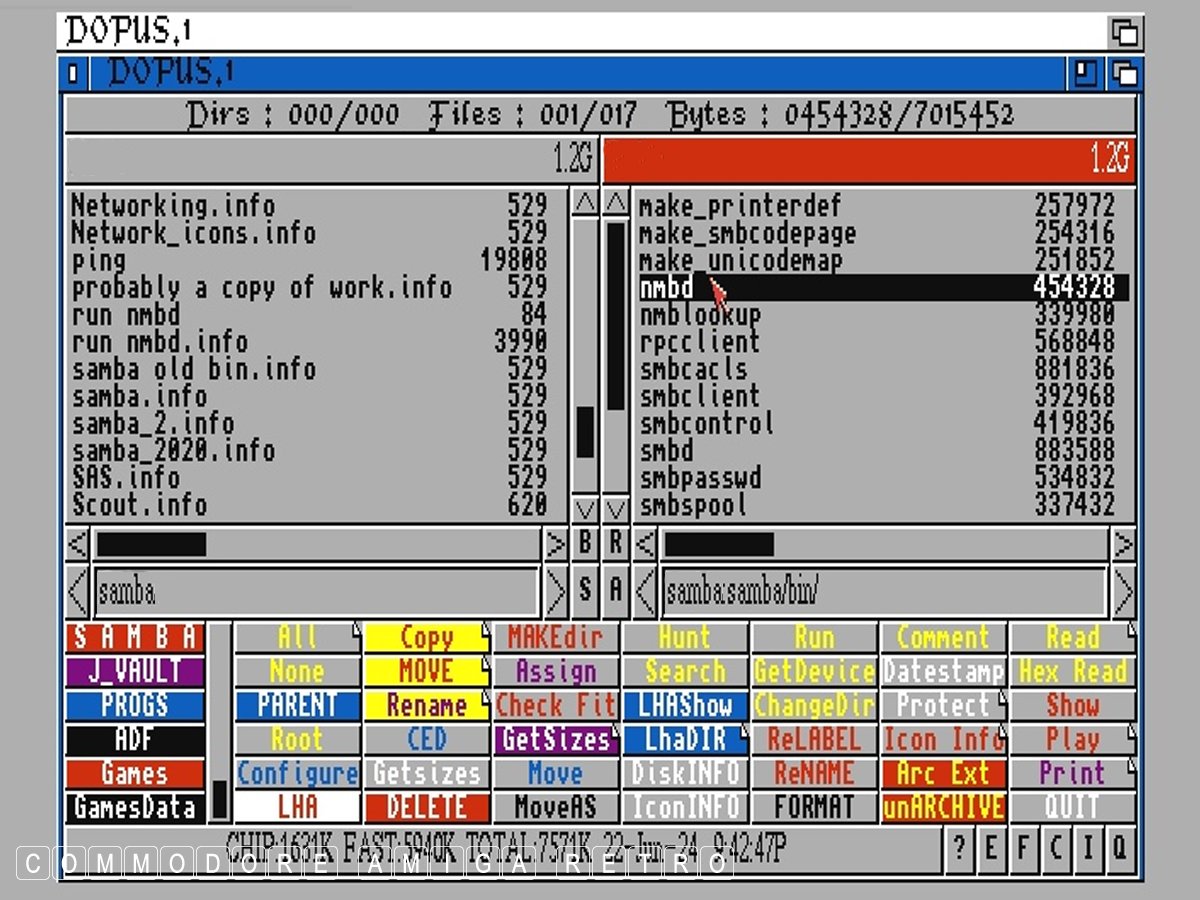Click the 'R' button between the file panels
This screenshot has width=1200, height=900.
tap(615, 544)
